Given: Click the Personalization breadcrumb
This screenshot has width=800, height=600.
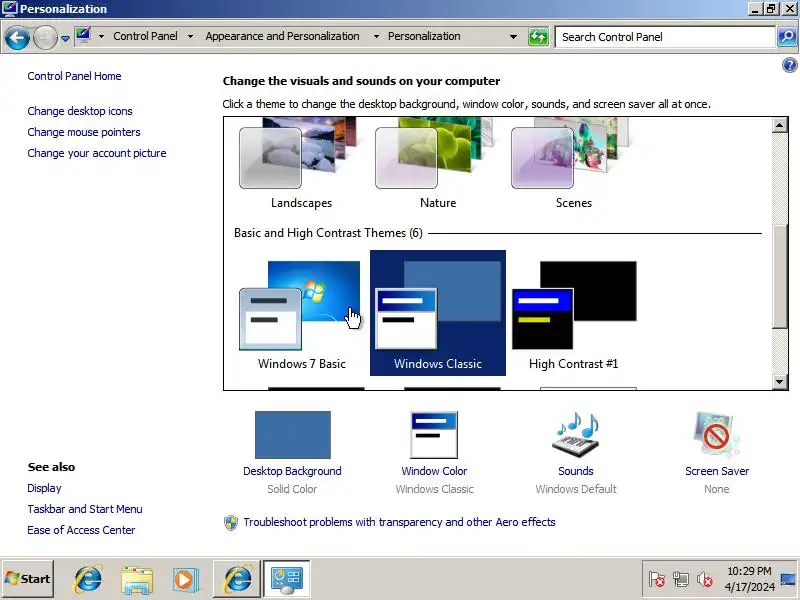Looking at the screenshot, I should point(424,36).
